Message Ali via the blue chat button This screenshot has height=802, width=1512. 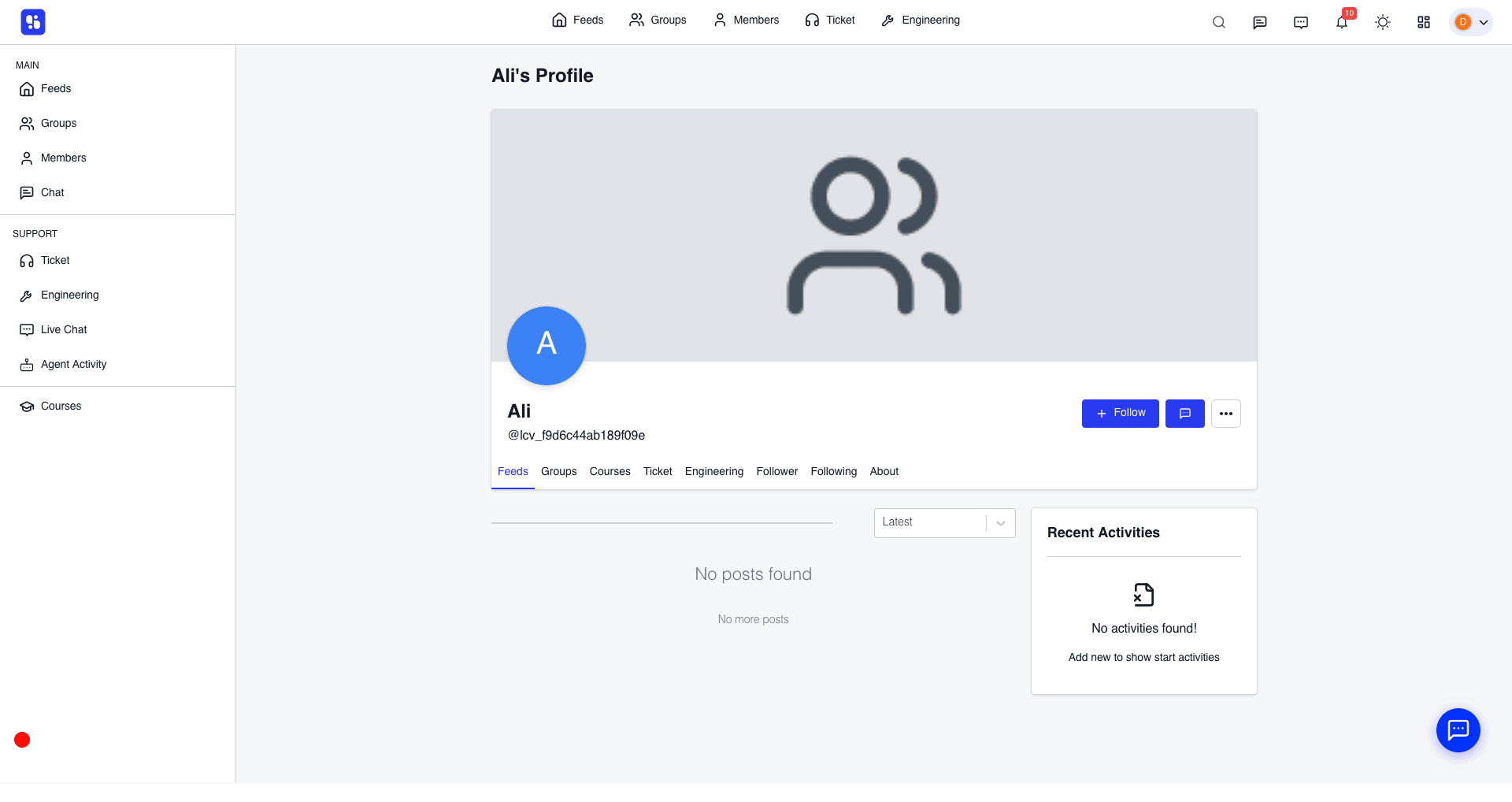click(1184, 413)
